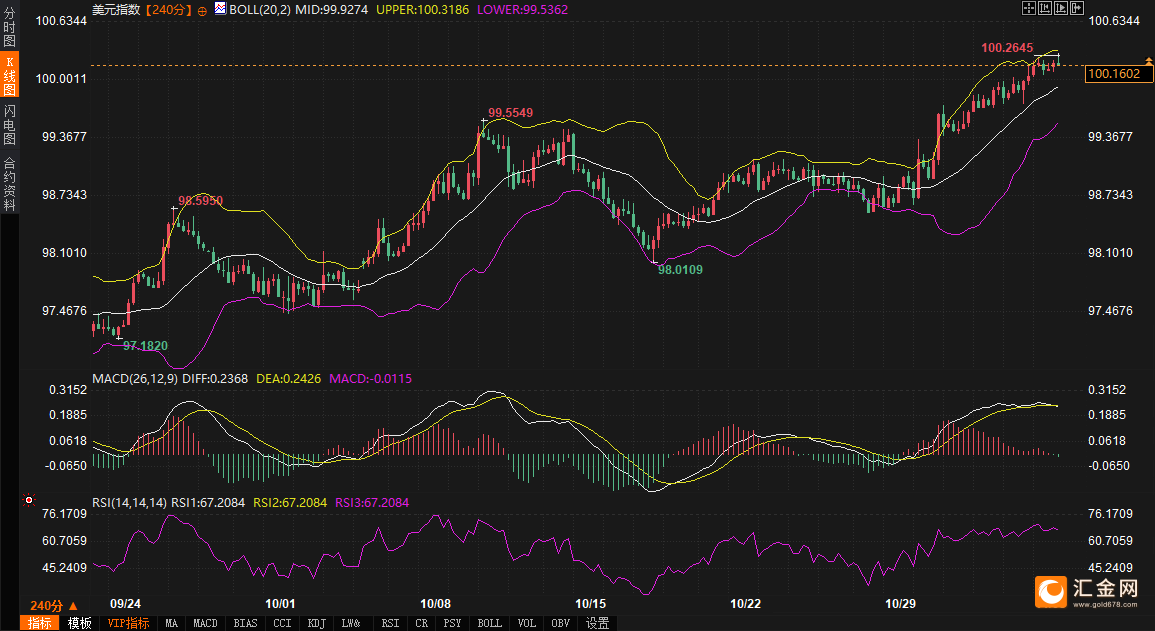The height and width of the screenshot is (631, 1155).
Task: Click the crosshair cursor icon at top right
Action: (1028, 8)
